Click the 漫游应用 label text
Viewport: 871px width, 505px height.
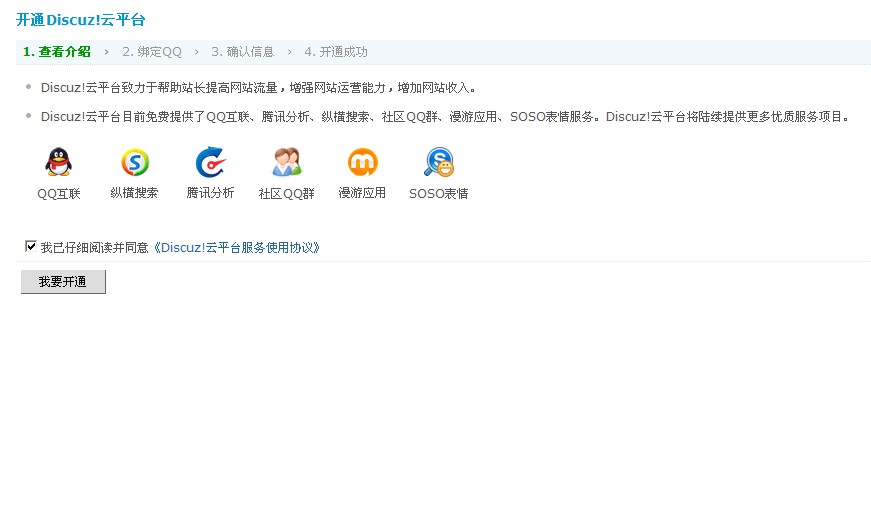362,193
